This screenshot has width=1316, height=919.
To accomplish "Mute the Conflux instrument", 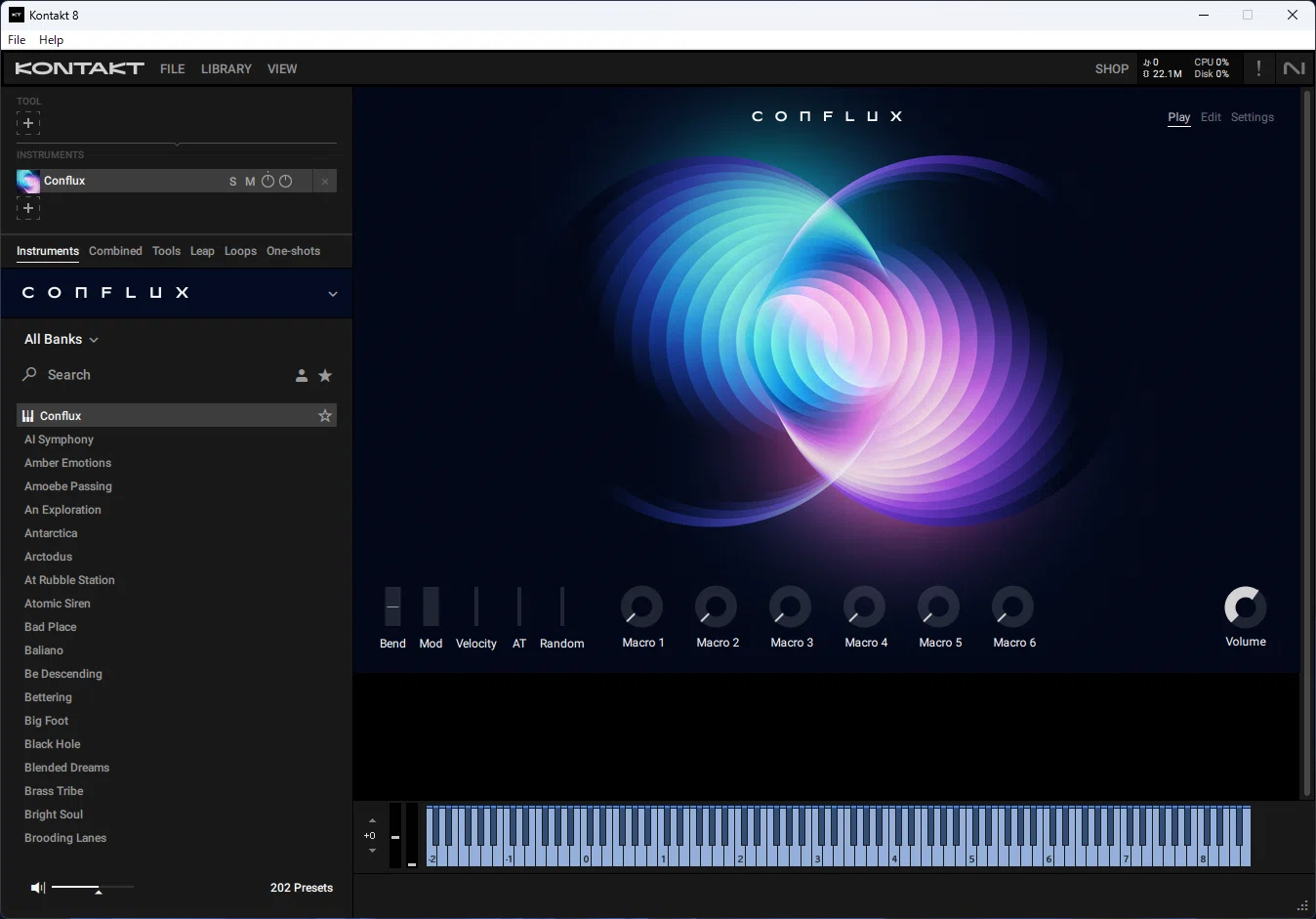I will point(250,182).
